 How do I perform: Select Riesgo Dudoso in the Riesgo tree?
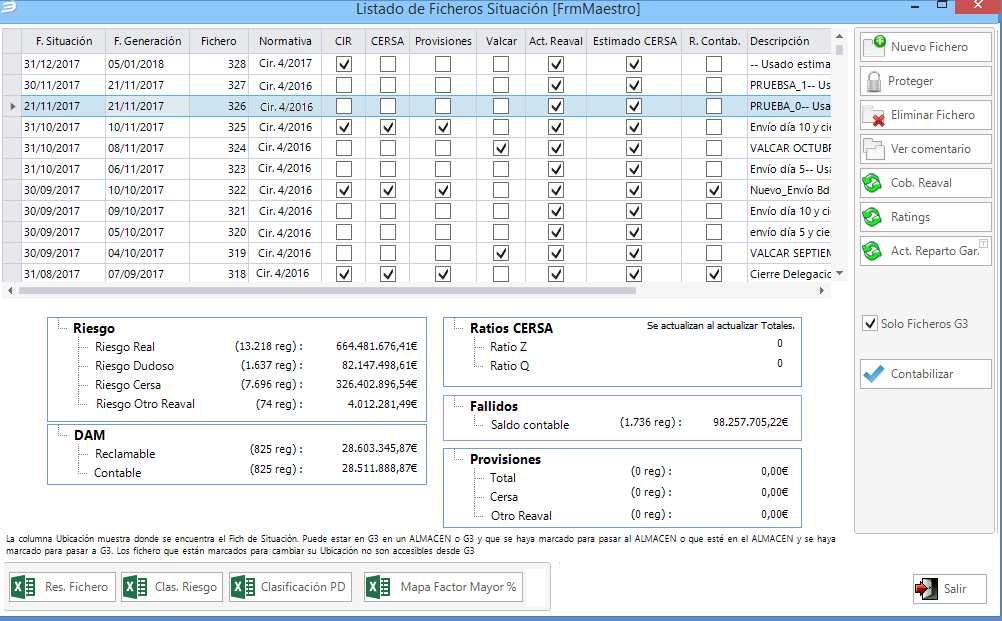tap(134, 366)
